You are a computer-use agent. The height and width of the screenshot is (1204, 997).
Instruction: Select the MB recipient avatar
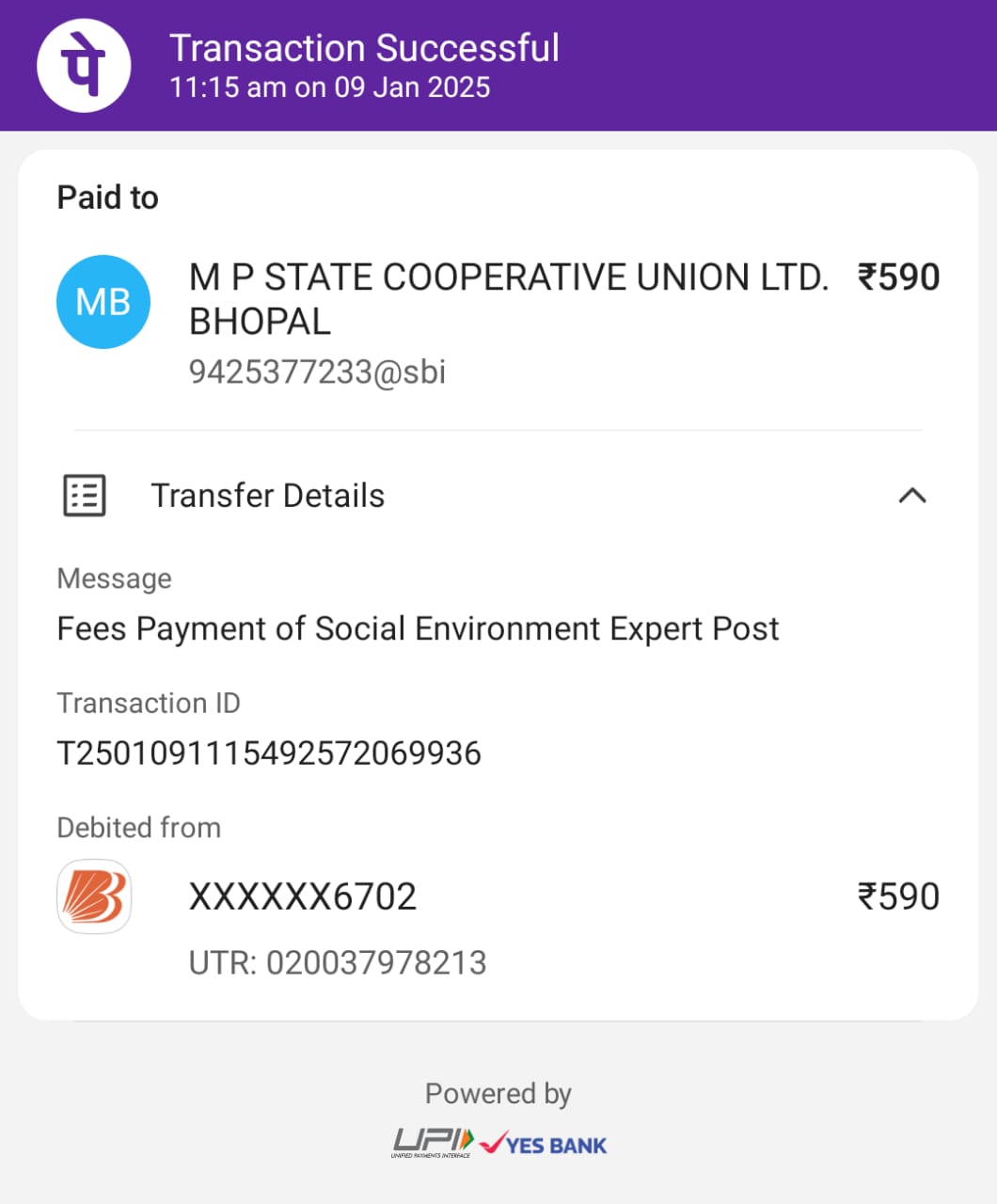click(103, 302)
